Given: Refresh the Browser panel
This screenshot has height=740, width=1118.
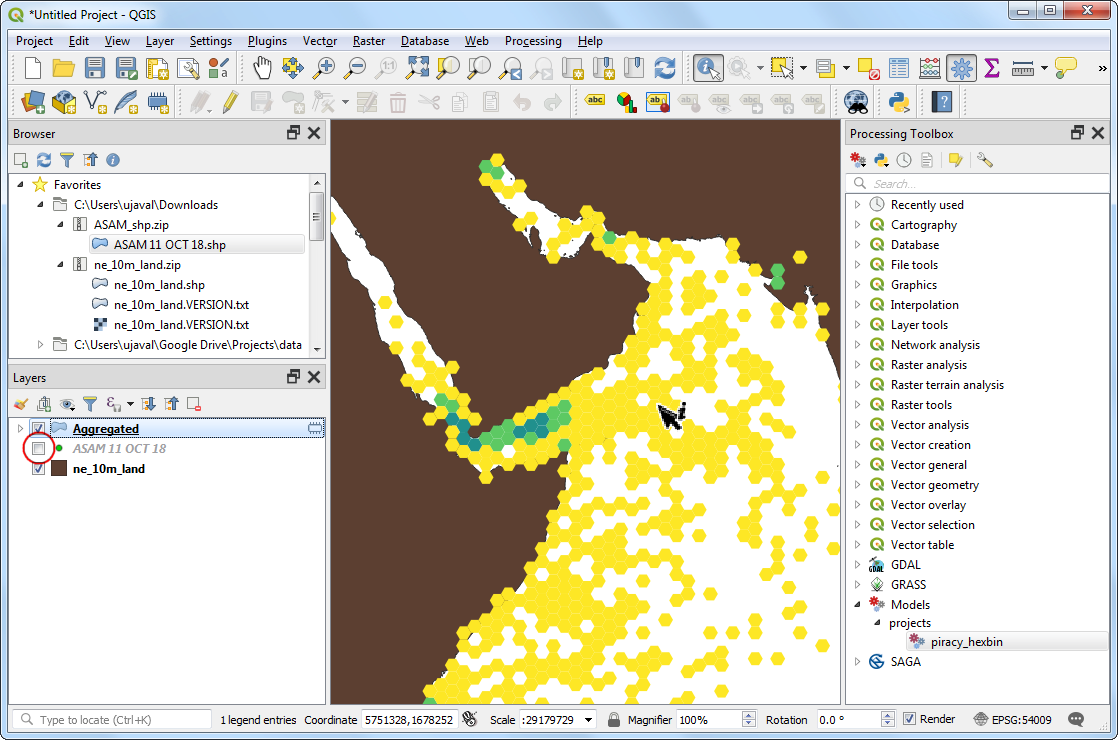Looking at the screenshot, I should click(x=44, y=160).
